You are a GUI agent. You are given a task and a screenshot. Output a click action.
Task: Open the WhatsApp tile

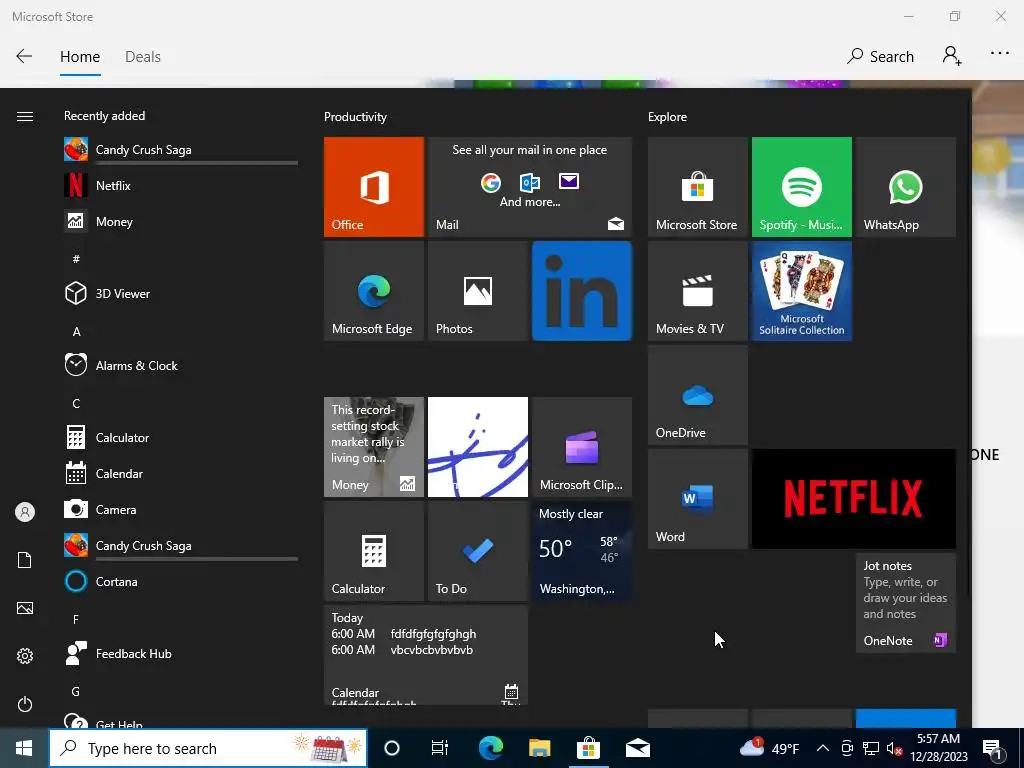point(906,187)
